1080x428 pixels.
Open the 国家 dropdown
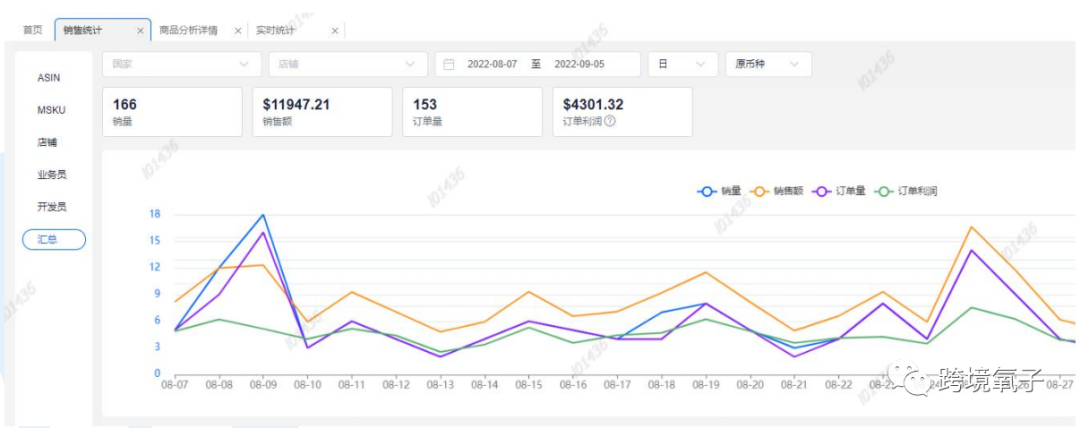182,64
